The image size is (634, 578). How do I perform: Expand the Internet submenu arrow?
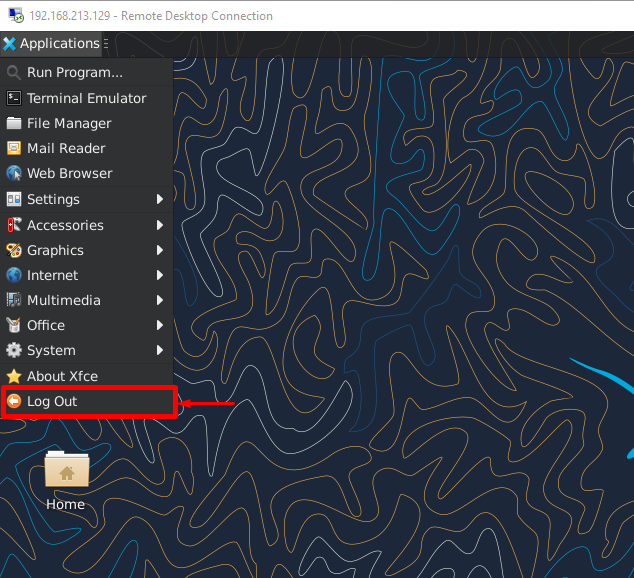click(x=160, y=275)
